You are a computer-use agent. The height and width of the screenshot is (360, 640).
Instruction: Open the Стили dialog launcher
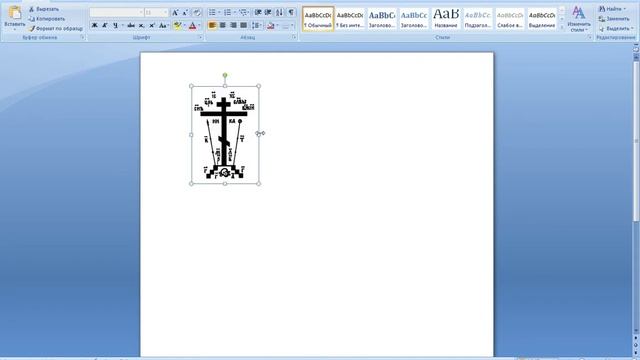[589, 38]
